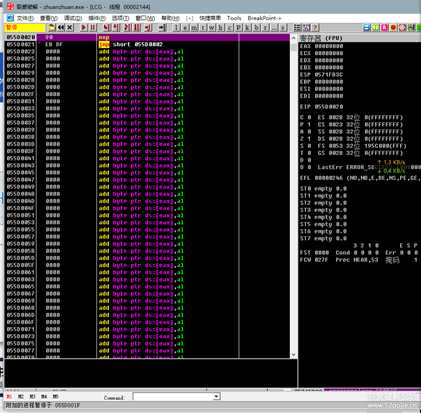The width and height of the screenshot is (421, 413).
Task: Click the Trace over toolbar icon
Action: coord(136,28)
